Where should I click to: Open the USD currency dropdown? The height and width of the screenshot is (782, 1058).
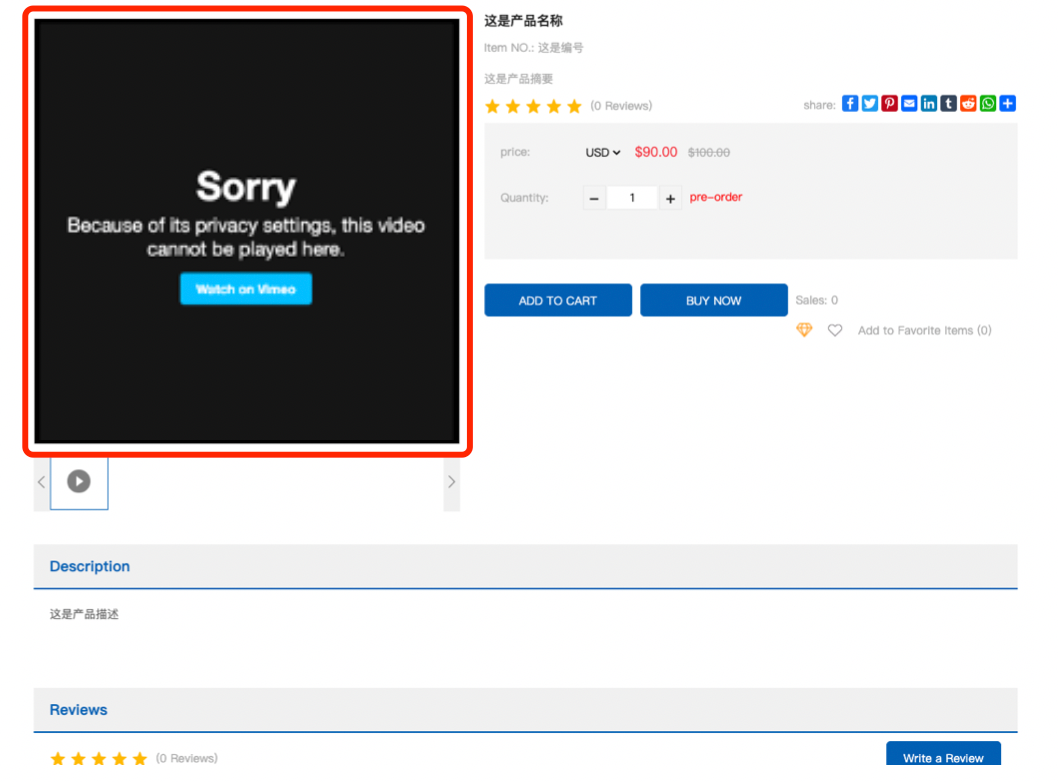[x=603, y=152]
